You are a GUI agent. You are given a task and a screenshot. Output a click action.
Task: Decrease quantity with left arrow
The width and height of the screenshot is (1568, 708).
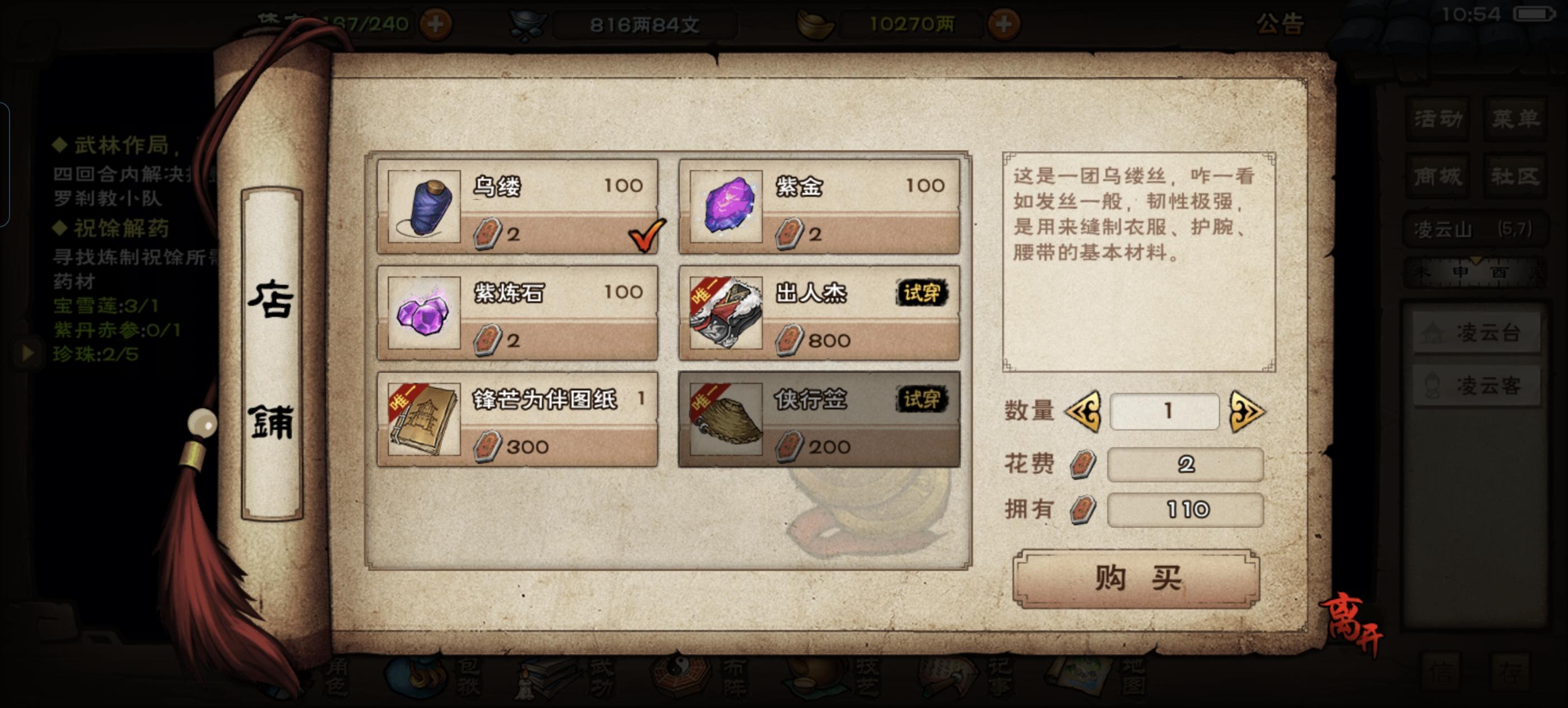1083,412
